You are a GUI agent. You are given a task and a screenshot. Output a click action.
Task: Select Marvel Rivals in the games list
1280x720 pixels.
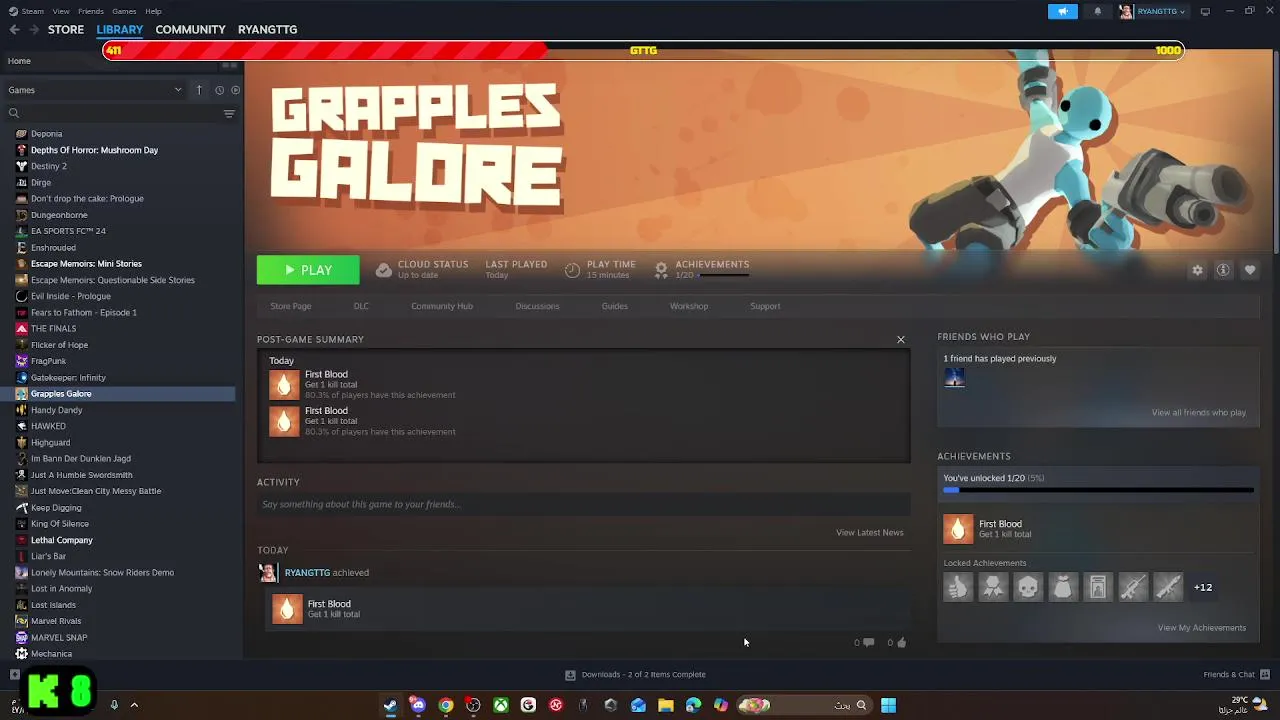tap(55, 621)
